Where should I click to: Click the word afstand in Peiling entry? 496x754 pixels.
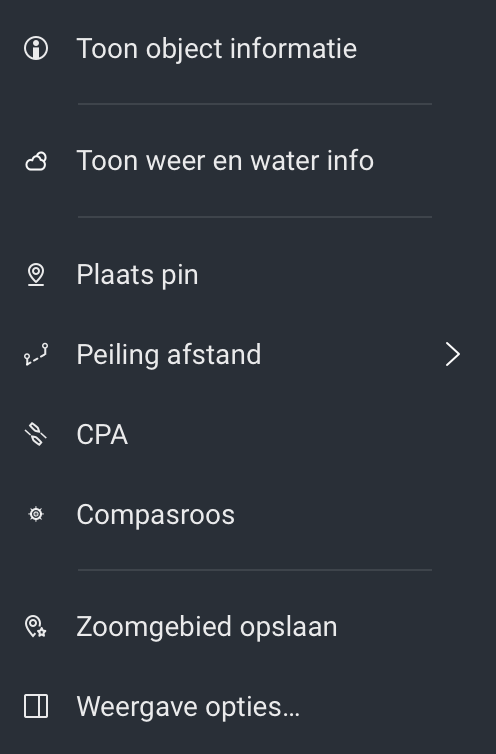tap(214, 355)
